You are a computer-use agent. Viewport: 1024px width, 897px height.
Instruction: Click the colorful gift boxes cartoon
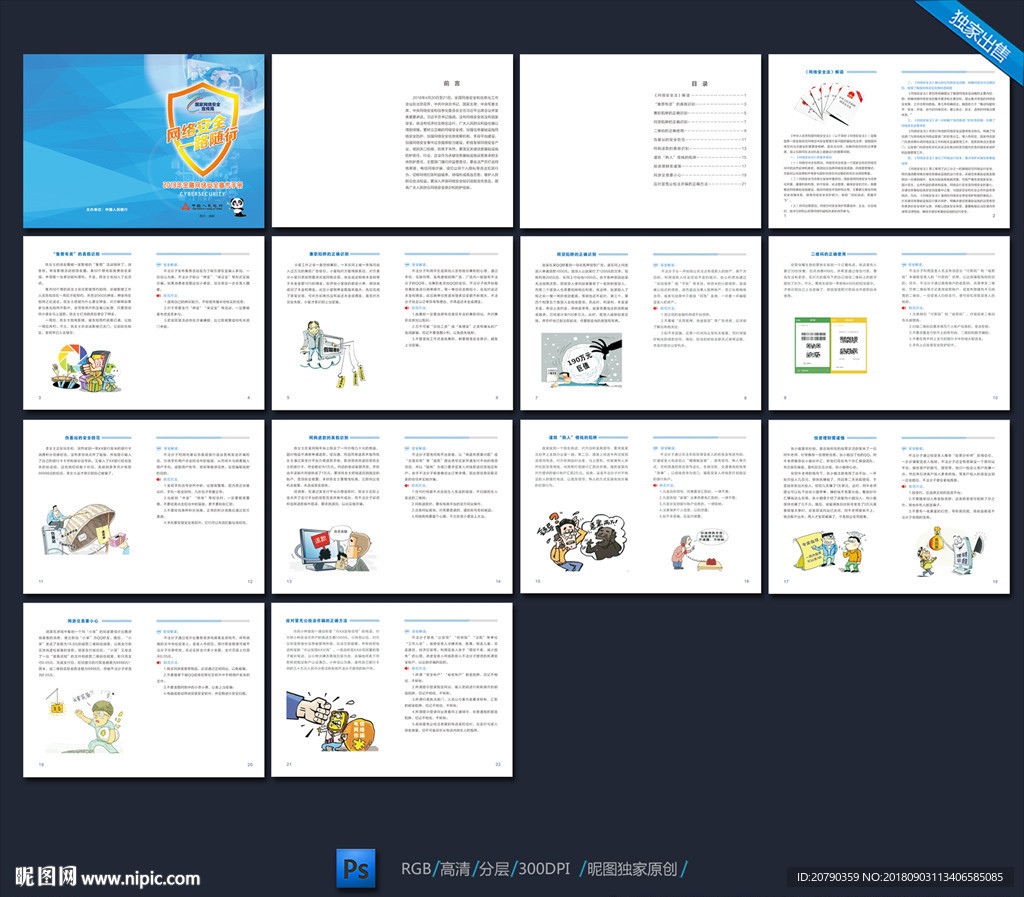[86, 368]
